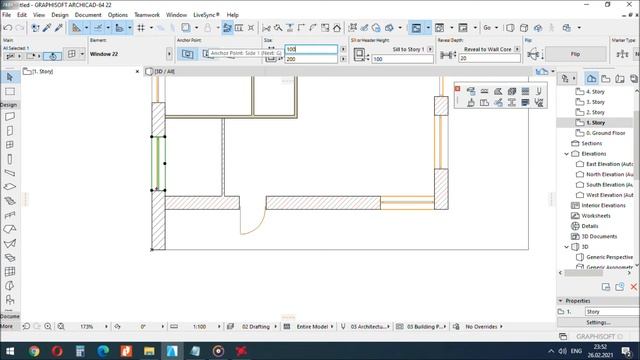Select the Arrow tool in toolbox
The image size is (640, 360).
(10, 77)
